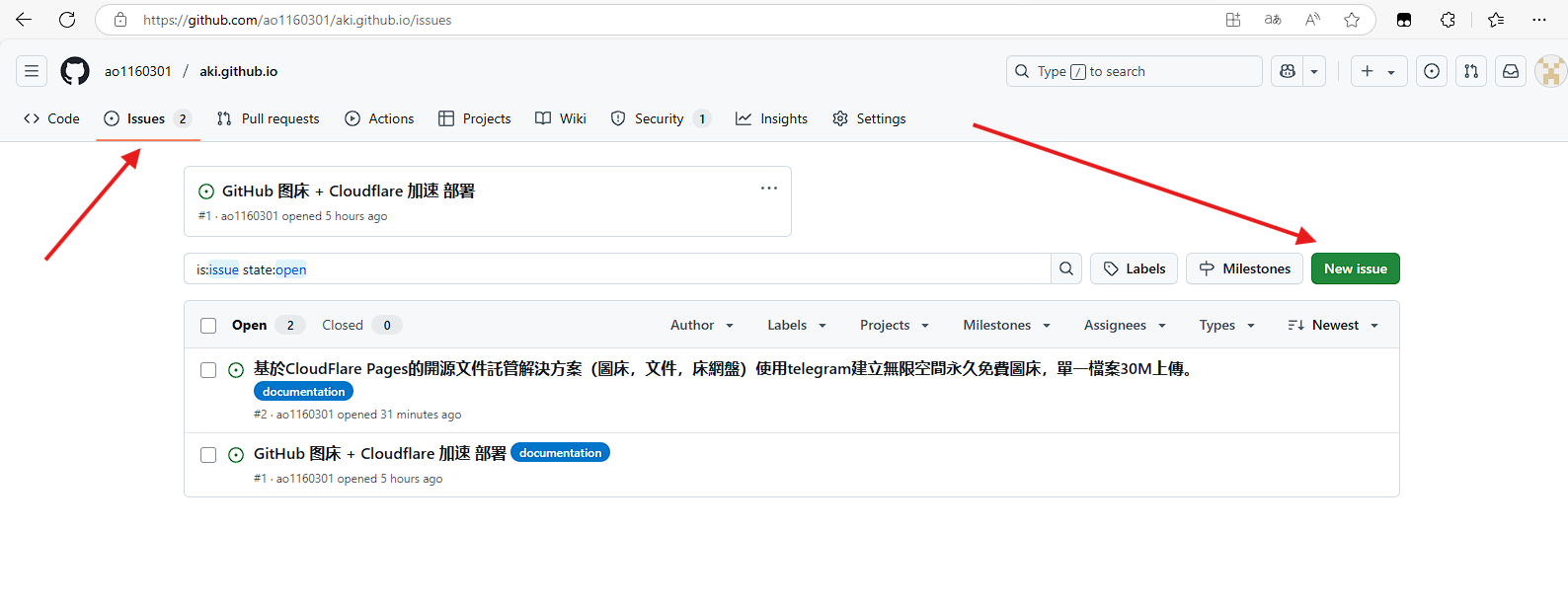The width and height of the screenshot is (1568, 609).
Task: Open the Milestones button
Action: (x=1244, y=268)
